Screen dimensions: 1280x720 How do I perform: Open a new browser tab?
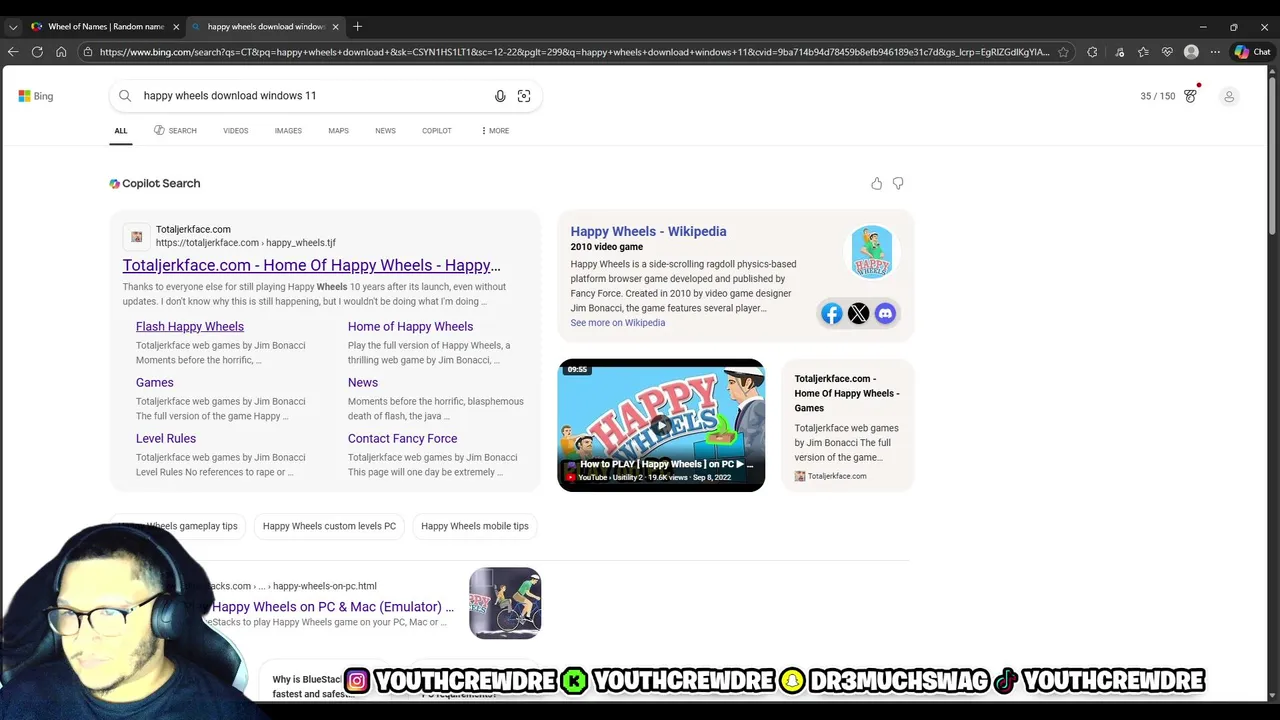point(357,27)
